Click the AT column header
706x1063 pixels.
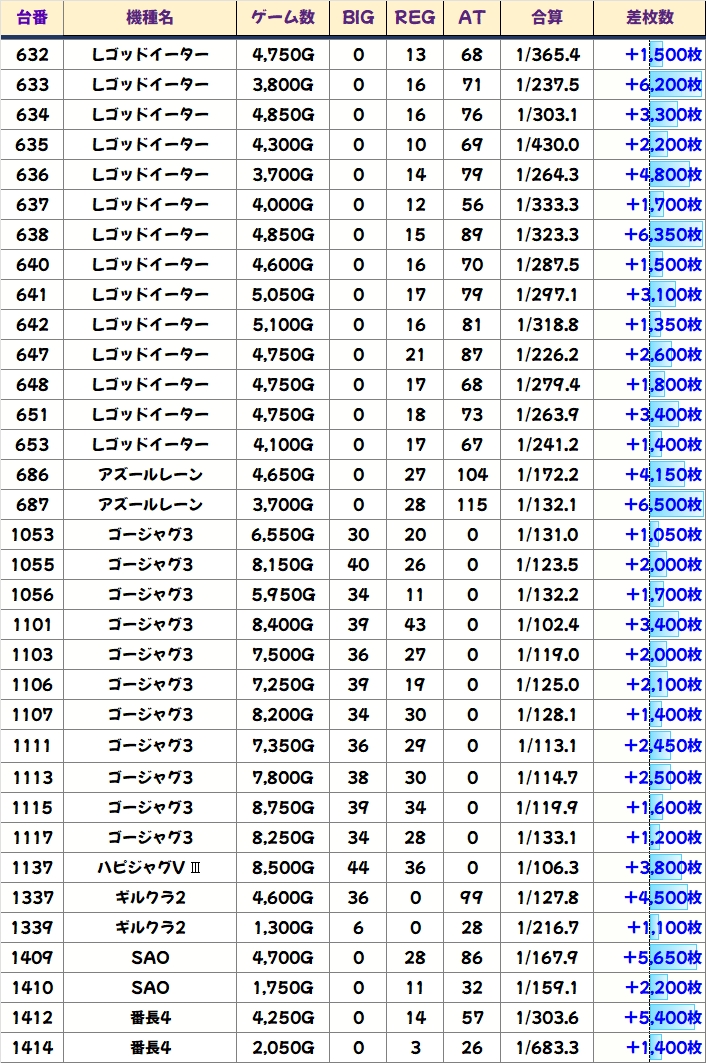[x=472, y=18]
